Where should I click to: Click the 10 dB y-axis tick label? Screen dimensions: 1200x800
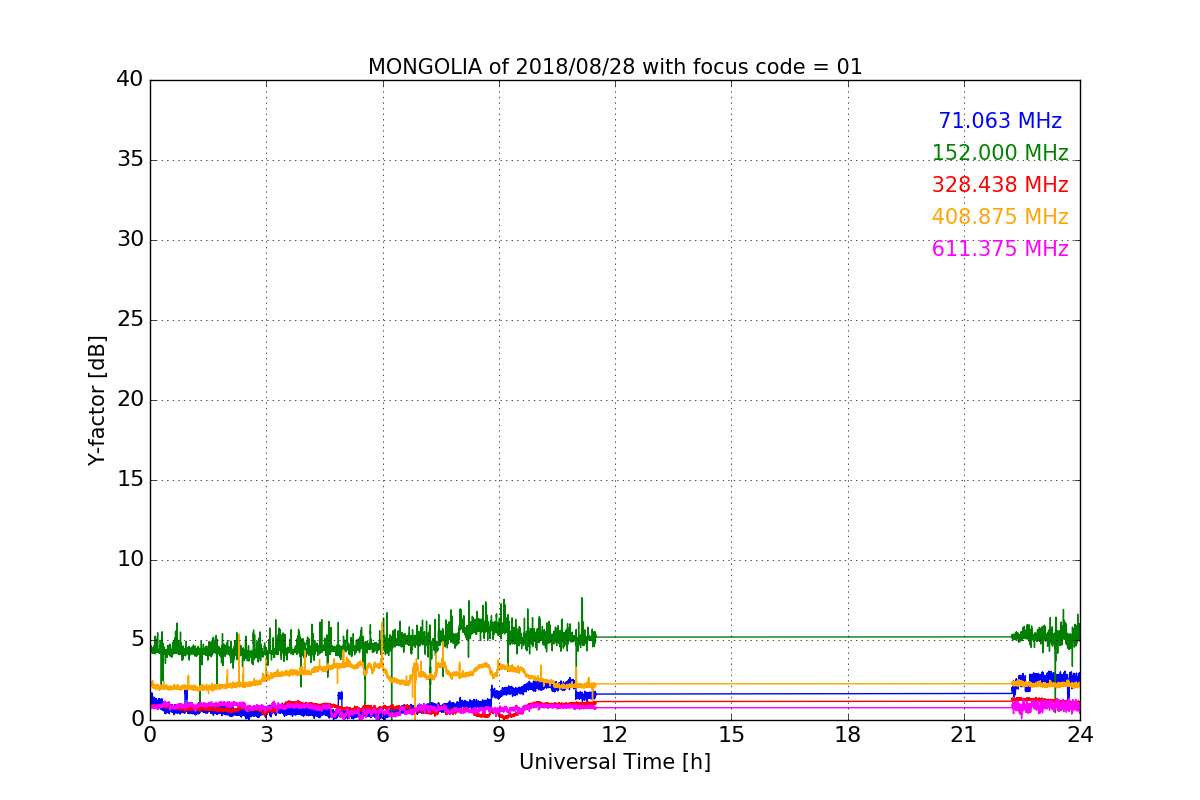click(x=129, y=560)
